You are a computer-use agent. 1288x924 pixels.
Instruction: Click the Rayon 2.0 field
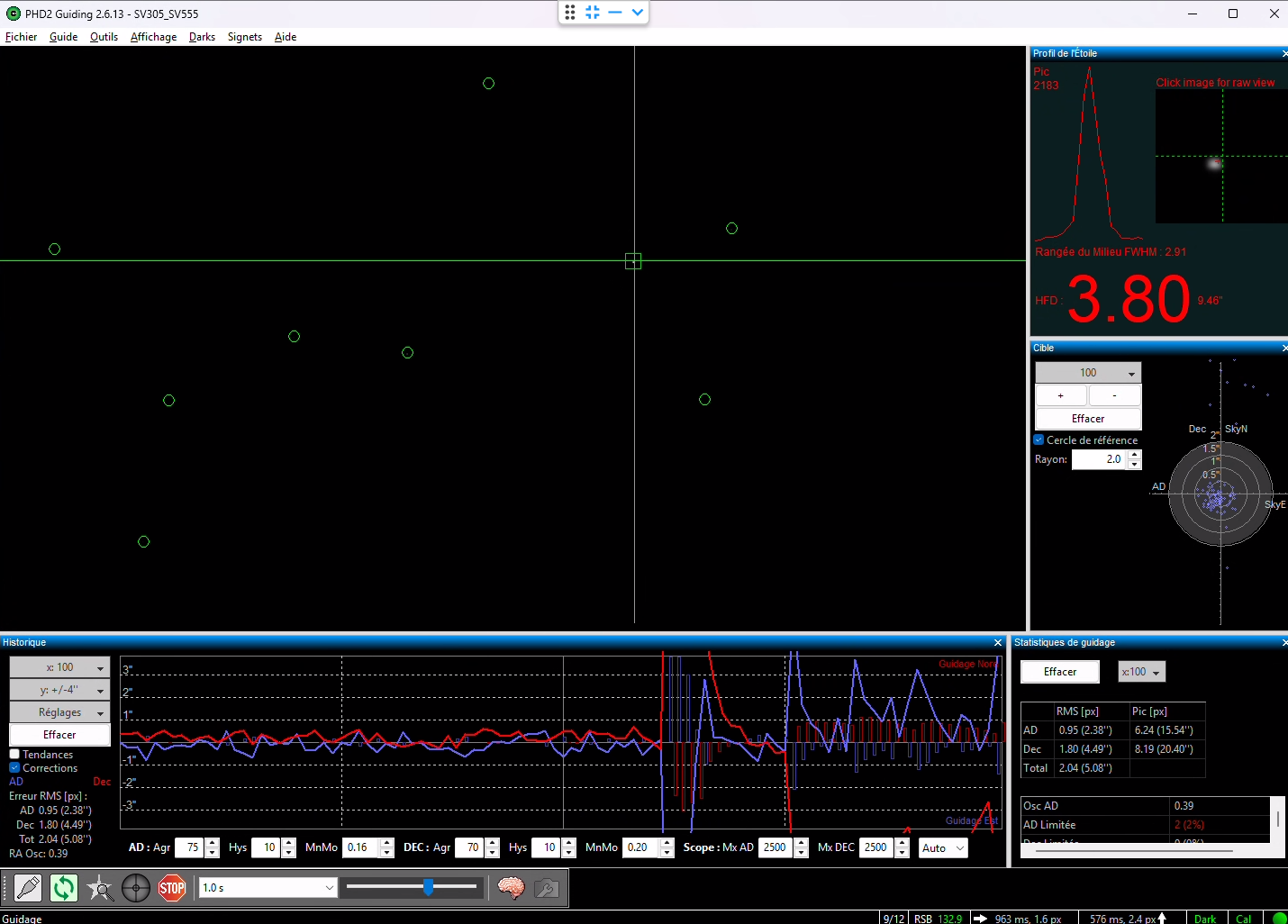pyautogui.click(x=1100, y=459)
